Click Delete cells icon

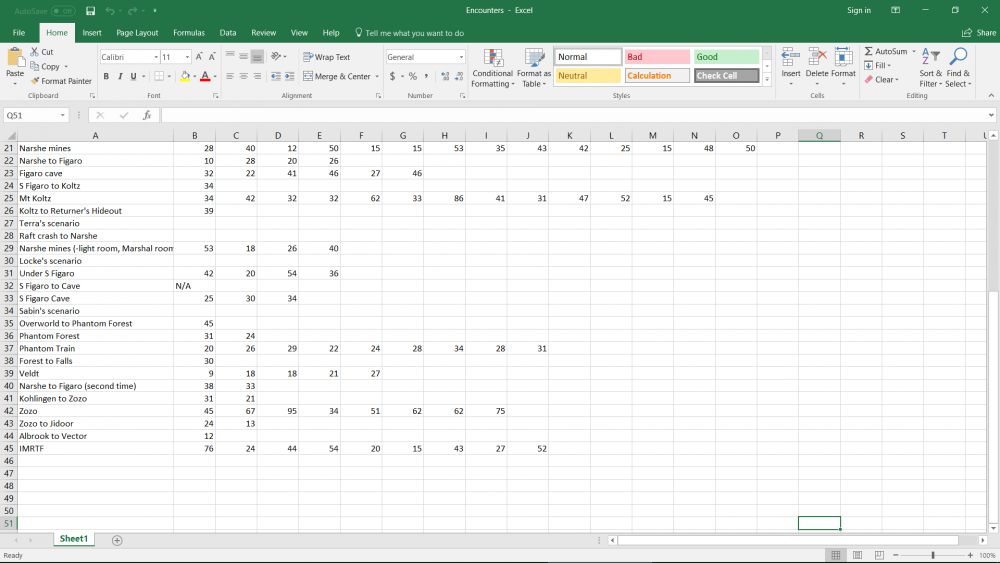pos(817,57)
